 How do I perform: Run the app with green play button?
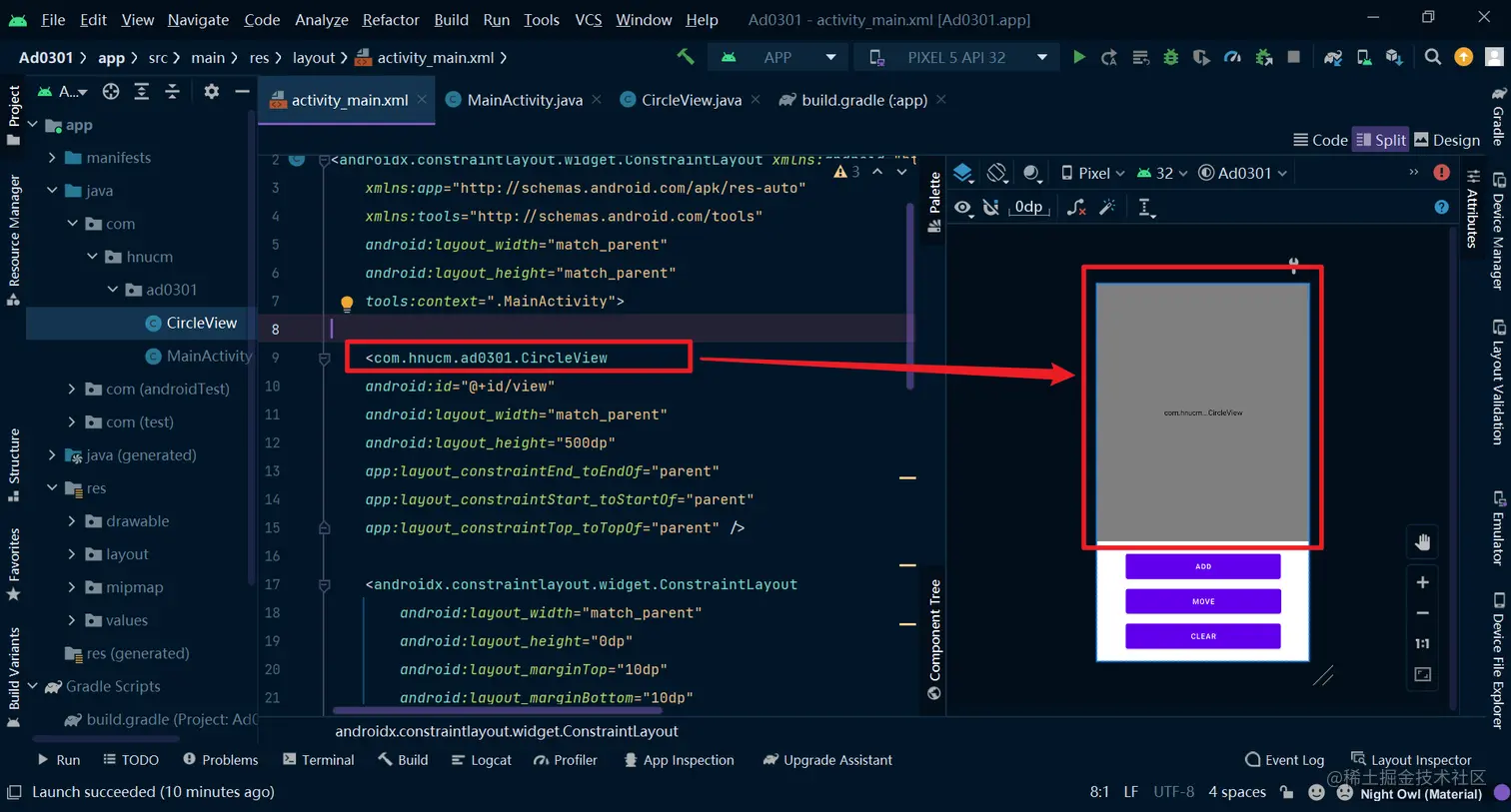tap(1078, 57)
